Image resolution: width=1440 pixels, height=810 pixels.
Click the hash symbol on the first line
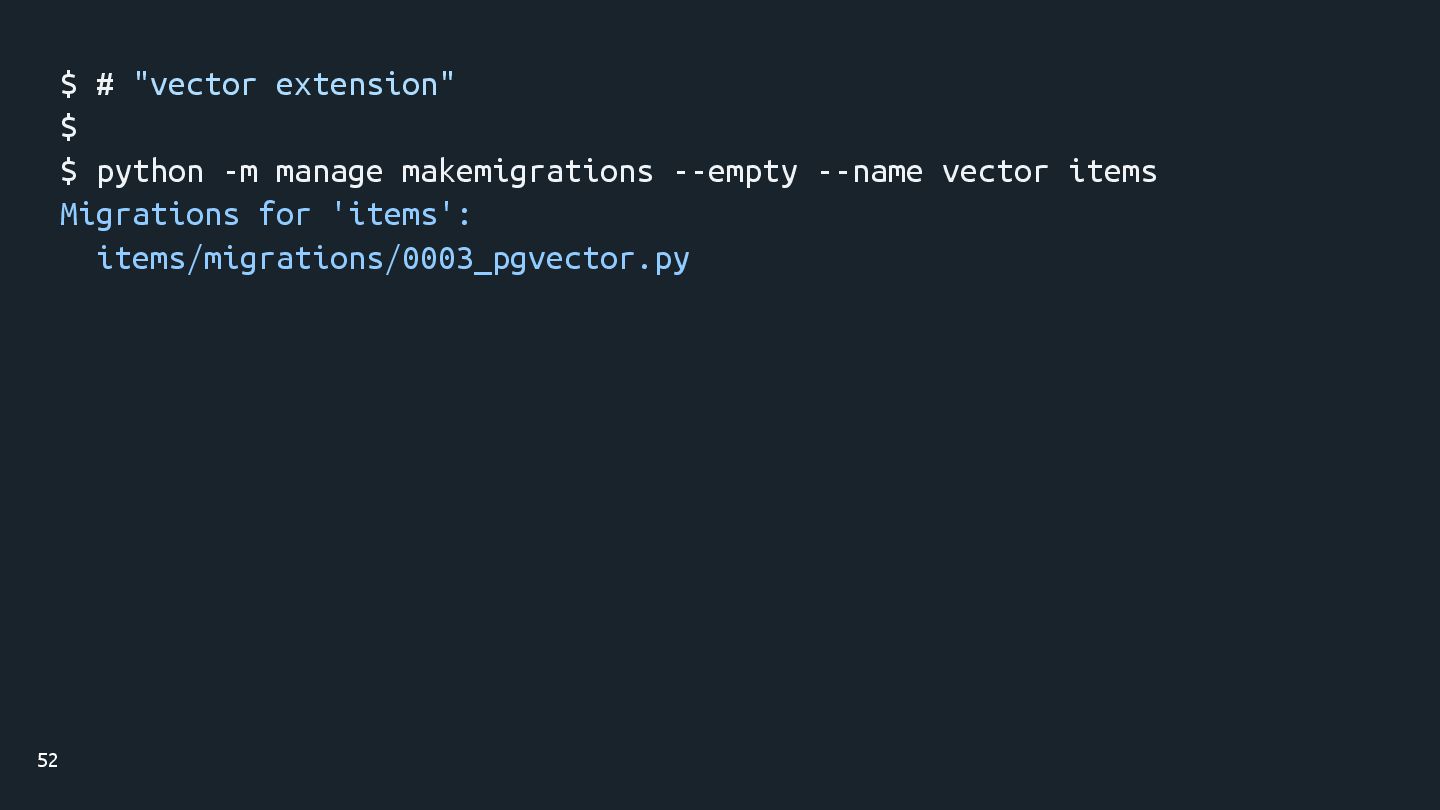click(x=104, y=84)
